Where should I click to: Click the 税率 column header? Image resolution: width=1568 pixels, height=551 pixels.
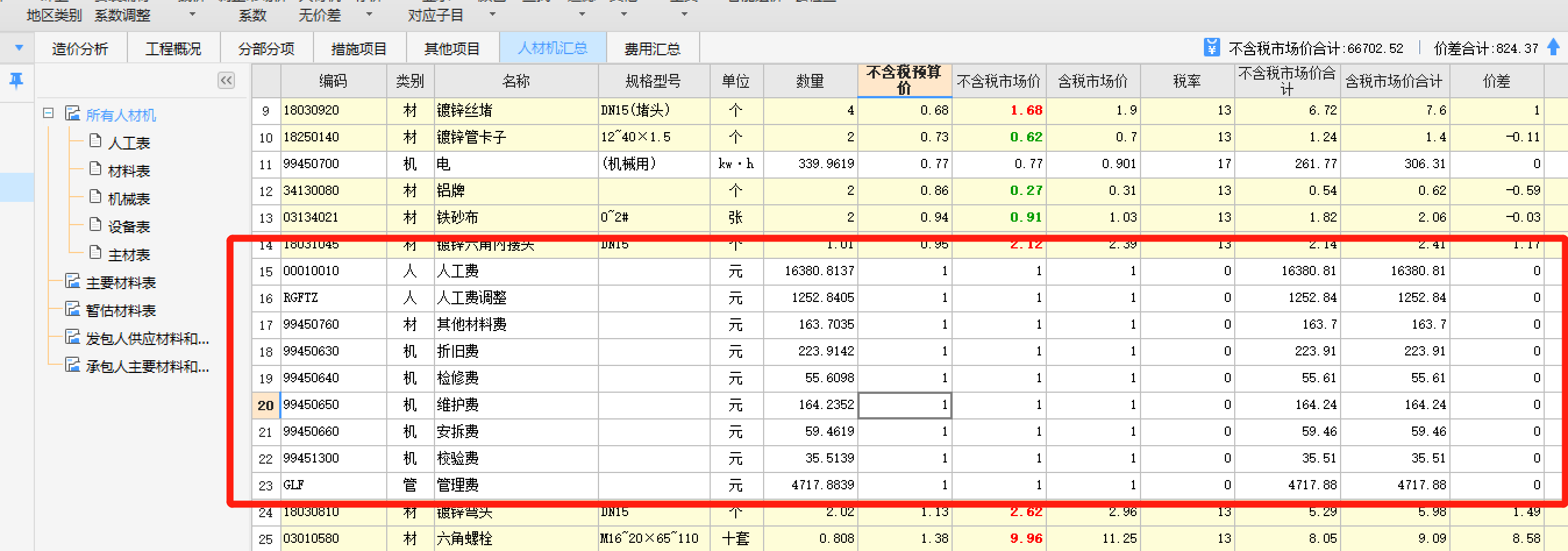(x=1187, y=81)
